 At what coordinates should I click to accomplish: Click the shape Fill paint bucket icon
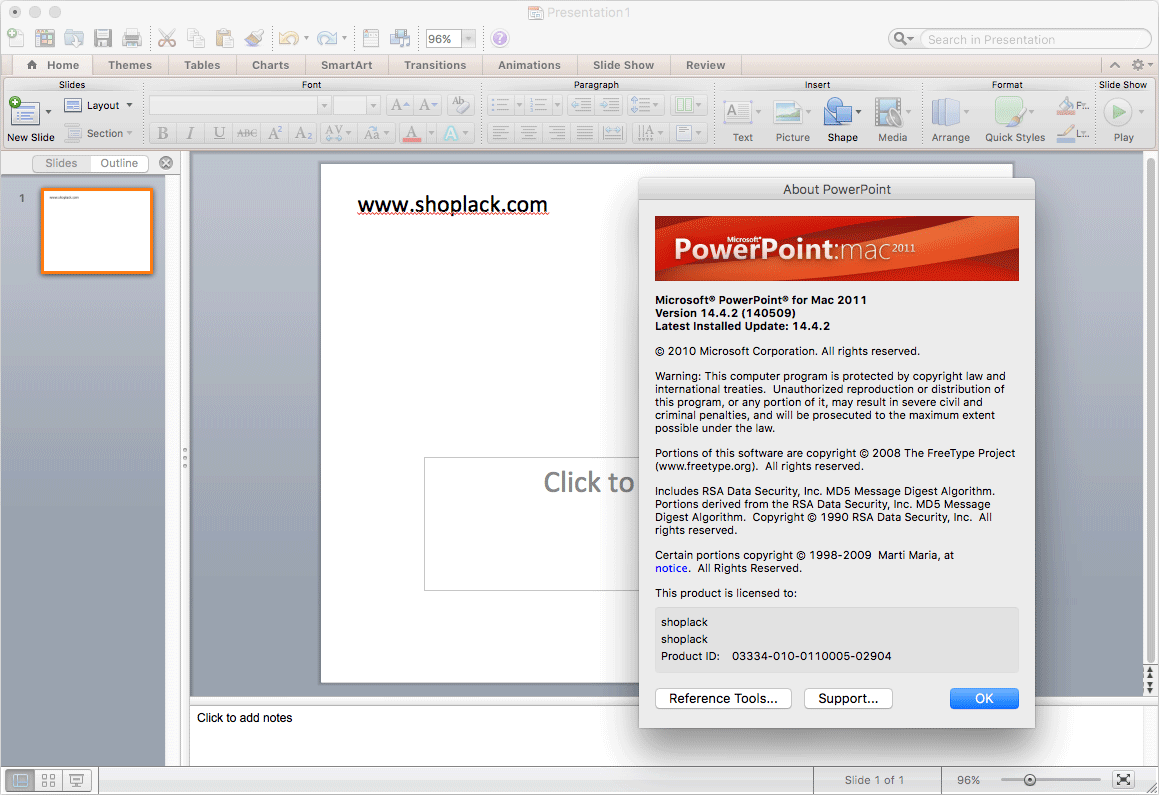[x=1066, y=106]
